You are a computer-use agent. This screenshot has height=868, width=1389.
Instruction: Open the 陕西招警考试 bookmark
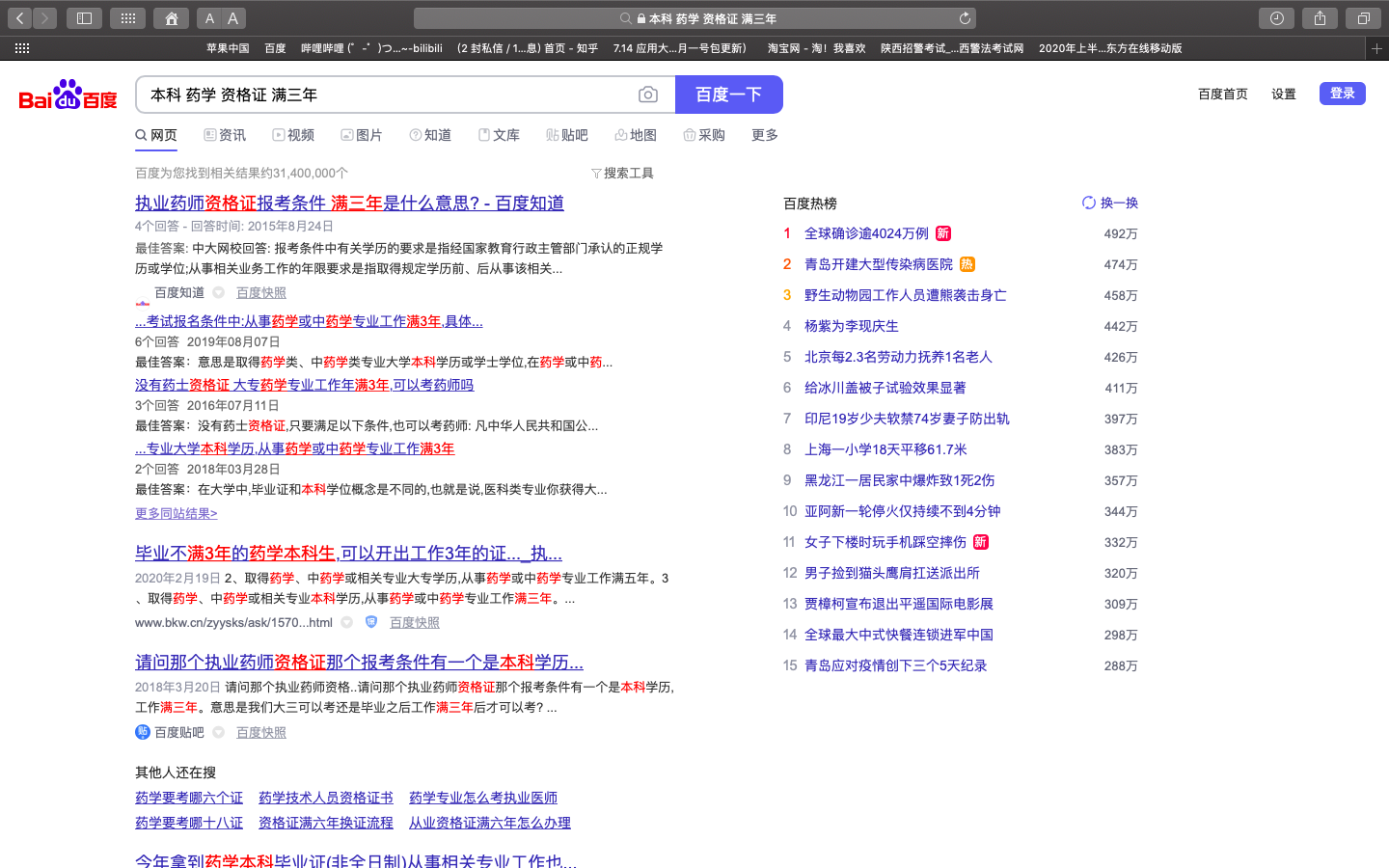pyautogui.click(x=952, y=48)
